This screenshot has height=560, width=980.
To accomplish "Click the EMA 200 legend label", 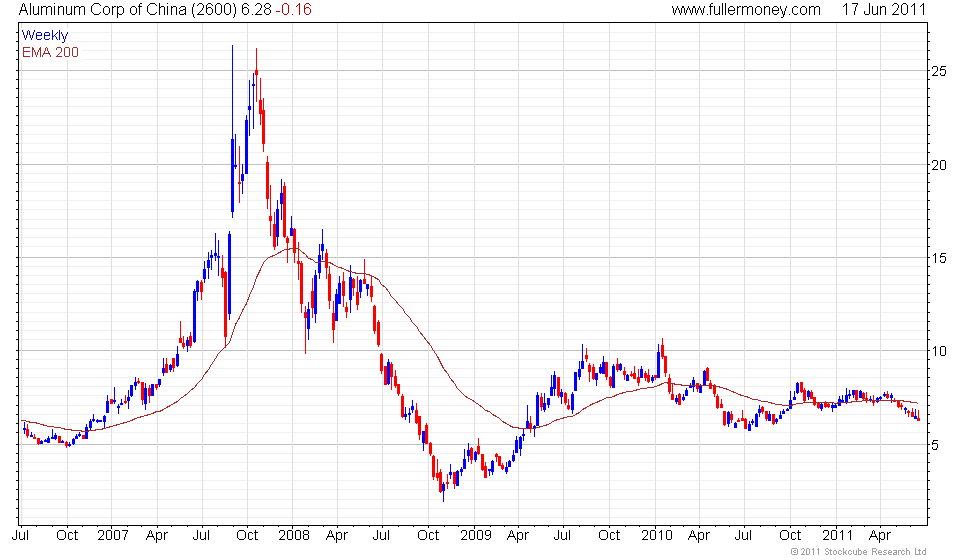I will click(51, 52).
